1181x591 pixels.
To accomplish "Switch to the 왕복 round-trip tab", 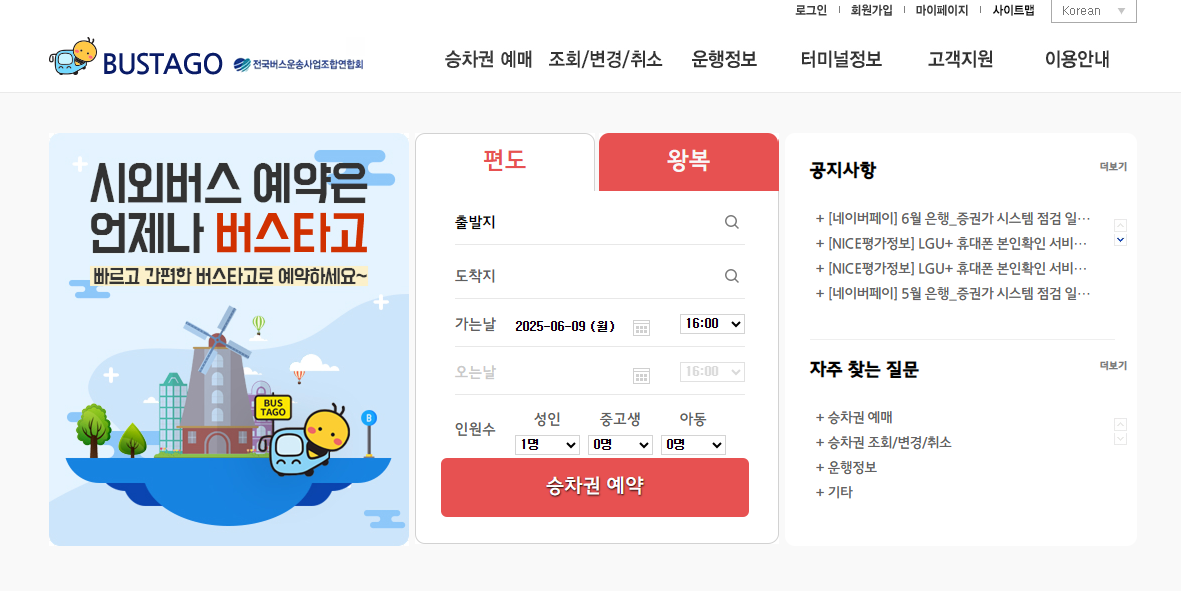I will pos(688,161).
